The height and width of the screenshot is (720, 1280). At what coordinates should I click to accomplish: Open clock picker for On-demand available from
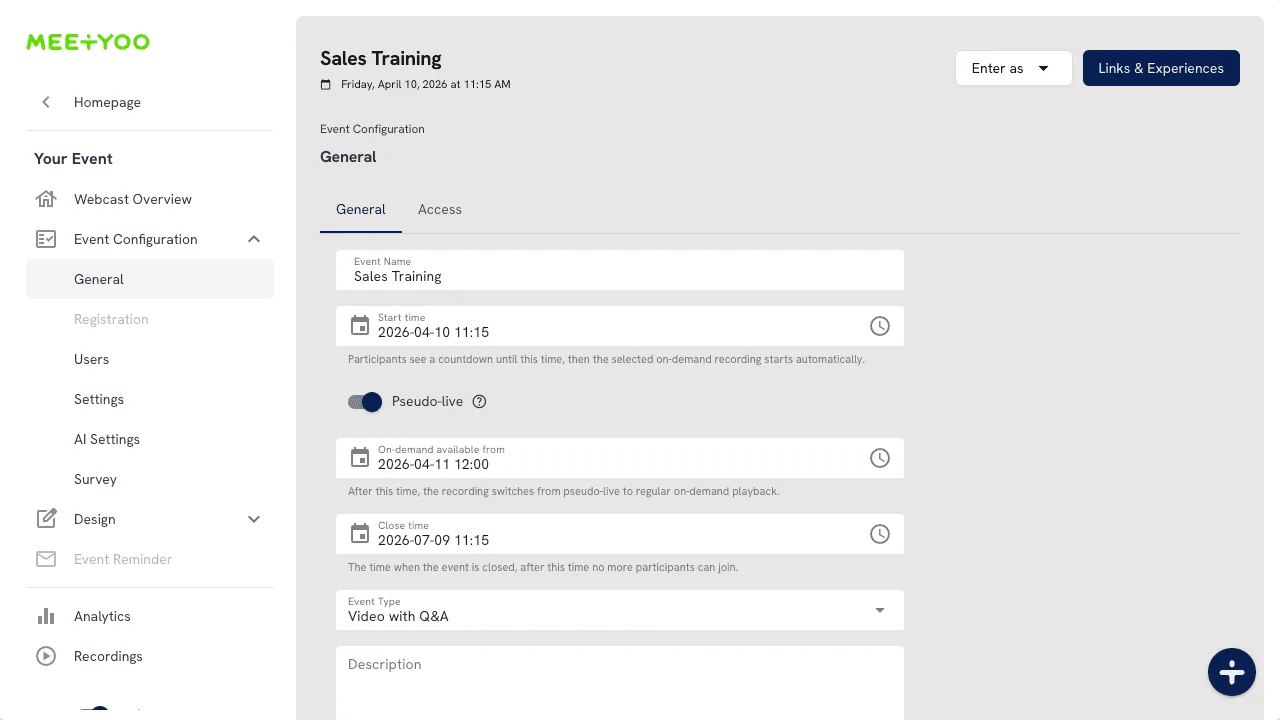[x=879, y=458]
